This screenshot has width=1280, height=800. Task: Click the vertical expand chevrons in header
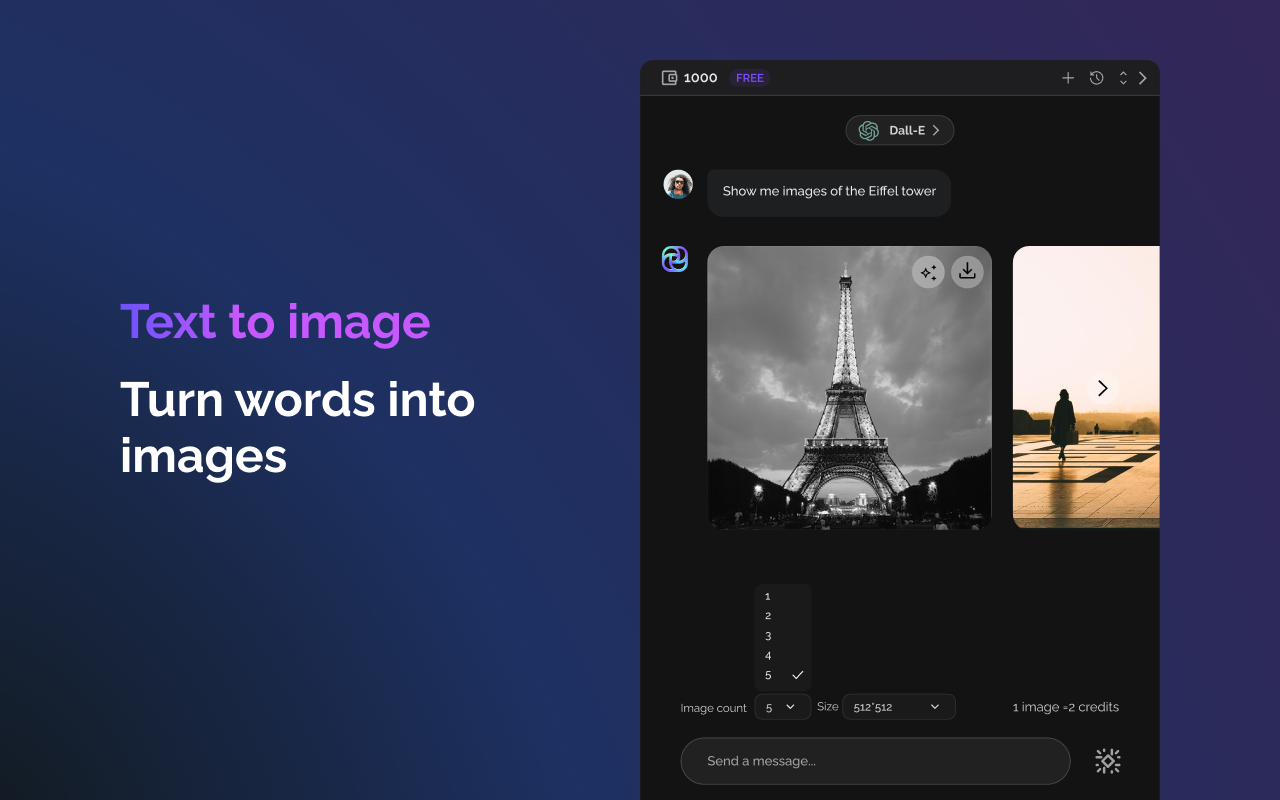pos(1122,77)
